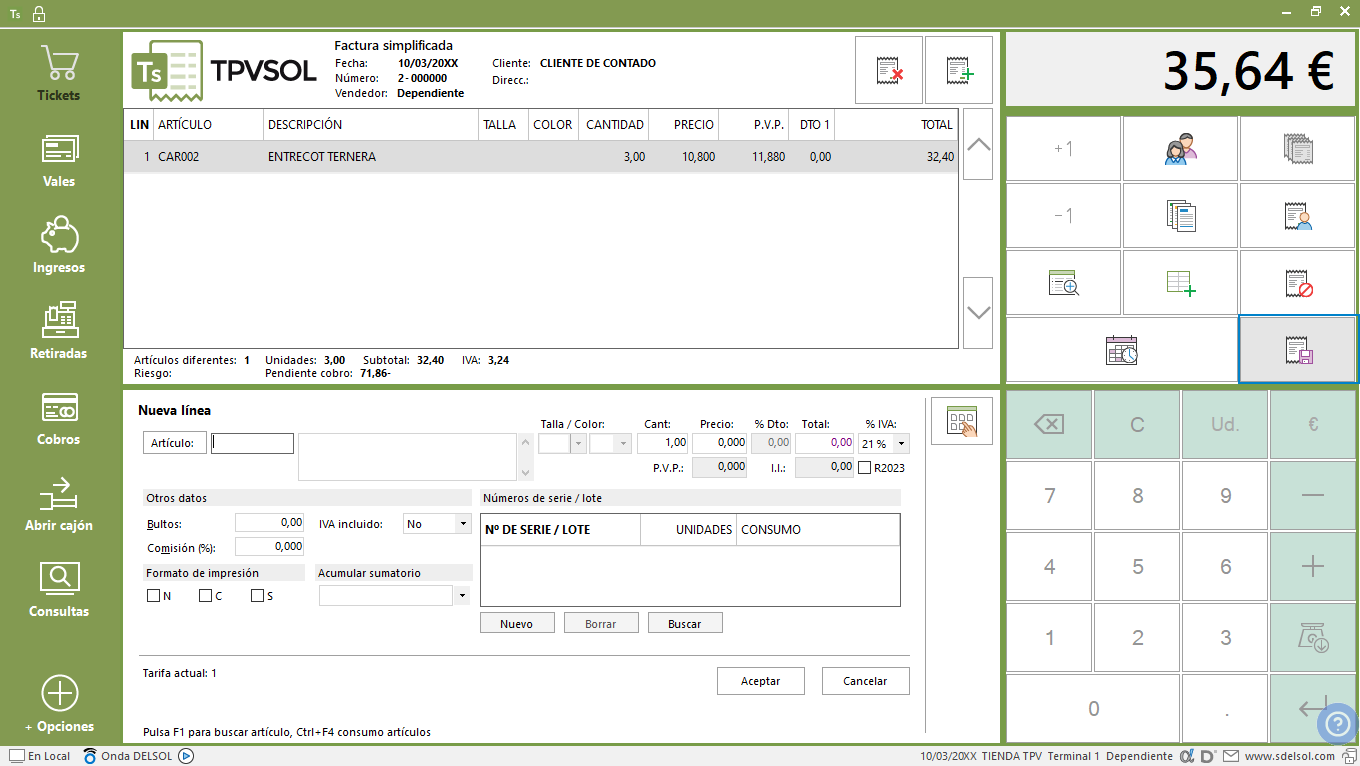The image size is (1360, 766).
Task: Check the S print format box
Action: pyautogui.click(x=257, y=596)
